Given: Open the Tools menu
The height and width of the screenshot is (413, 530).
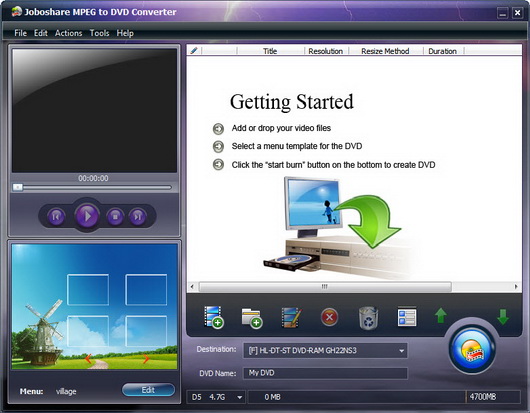Looking at the screenshot, I should coord(99,33).
